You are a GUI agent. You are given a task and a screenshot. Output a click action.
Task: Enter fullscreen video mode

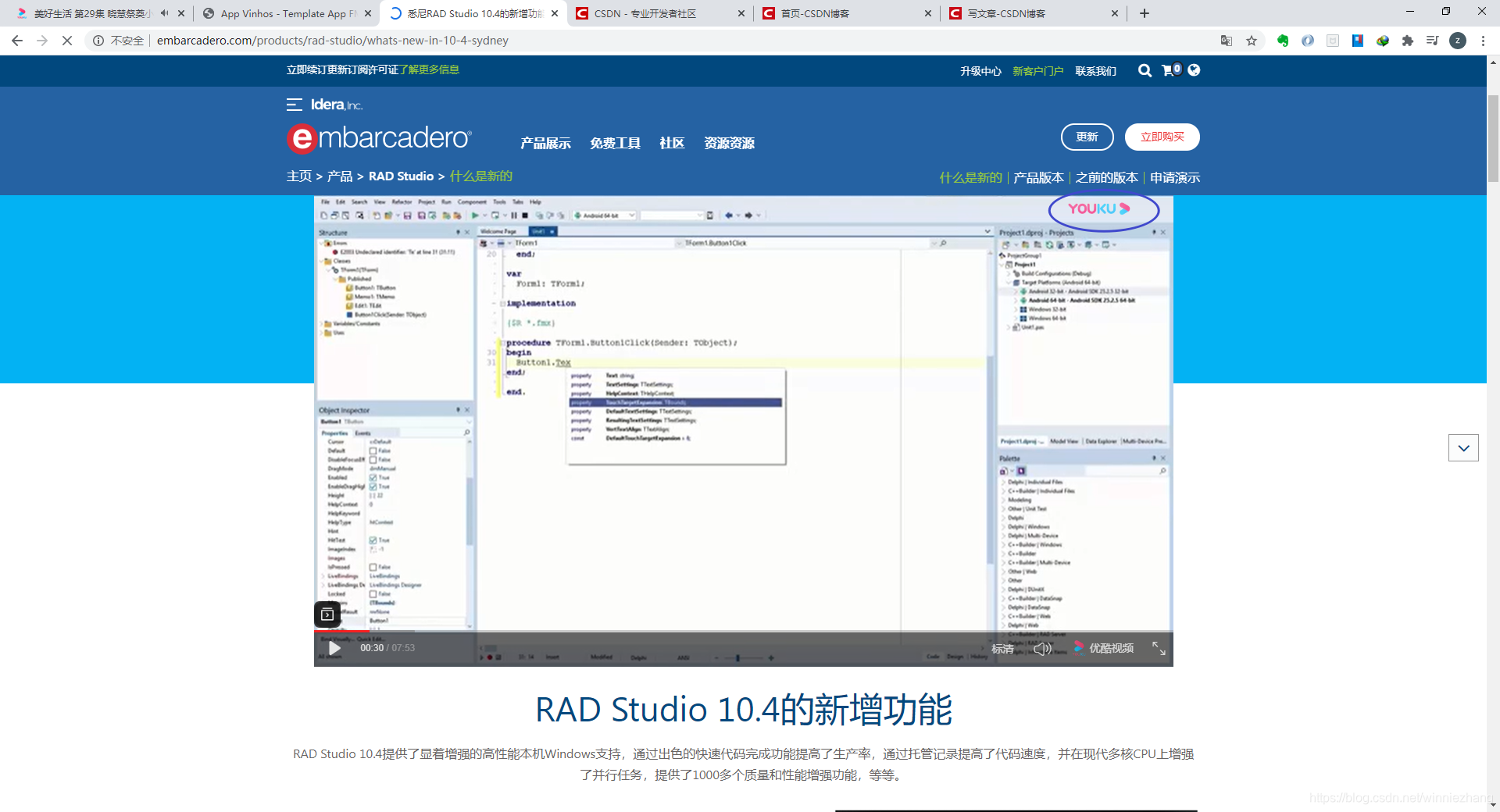pyautogui.click(x=1159, y=648)
